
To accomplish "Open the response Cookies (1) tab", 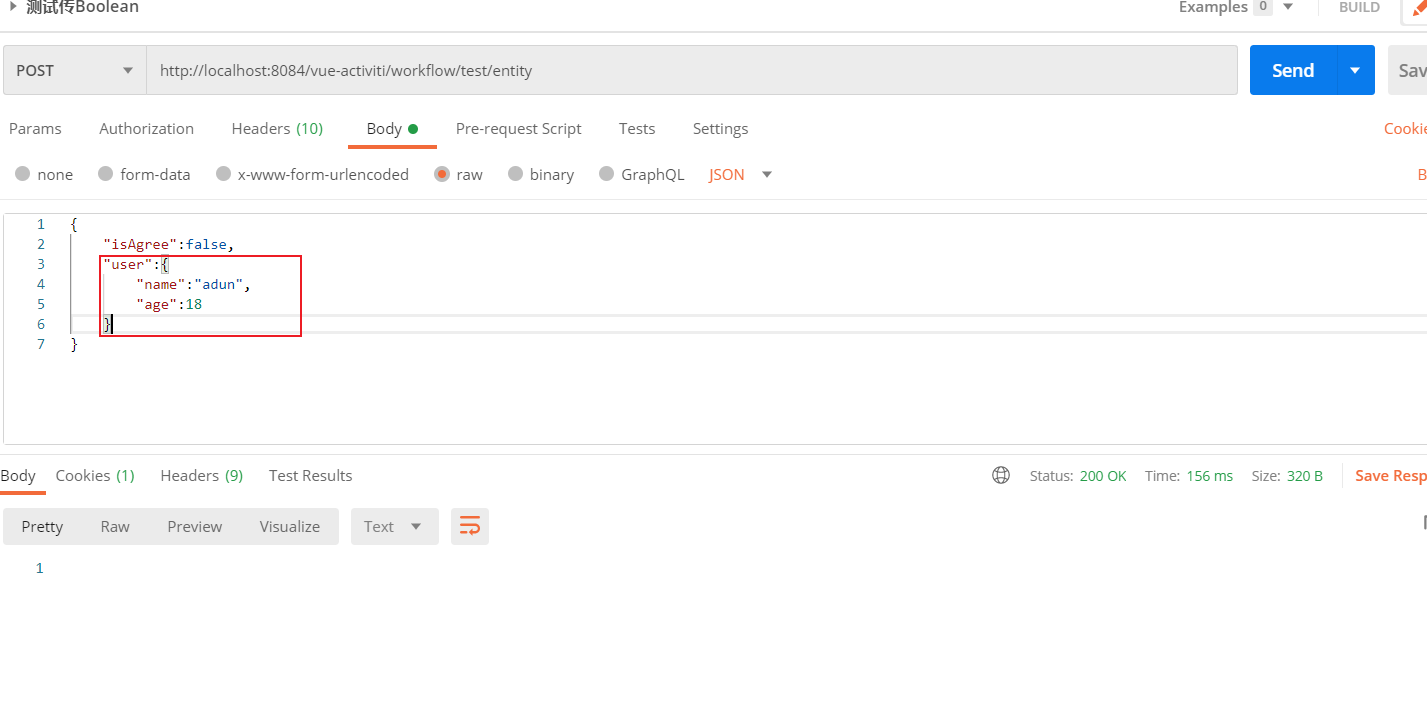I will pyautogui.click(x=95, y=475).
